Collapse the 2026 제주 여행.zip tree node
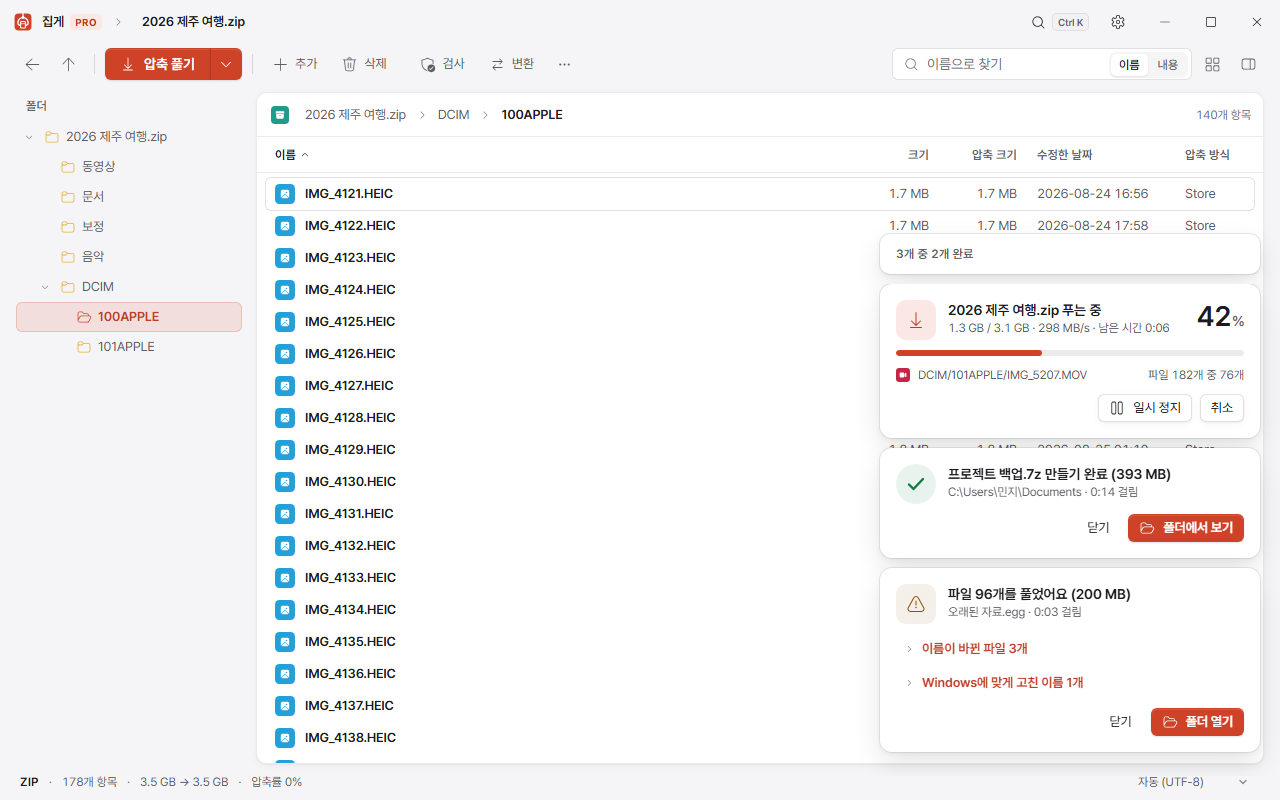This screenshot has width=1280, height=800. (x=29, y=137)
